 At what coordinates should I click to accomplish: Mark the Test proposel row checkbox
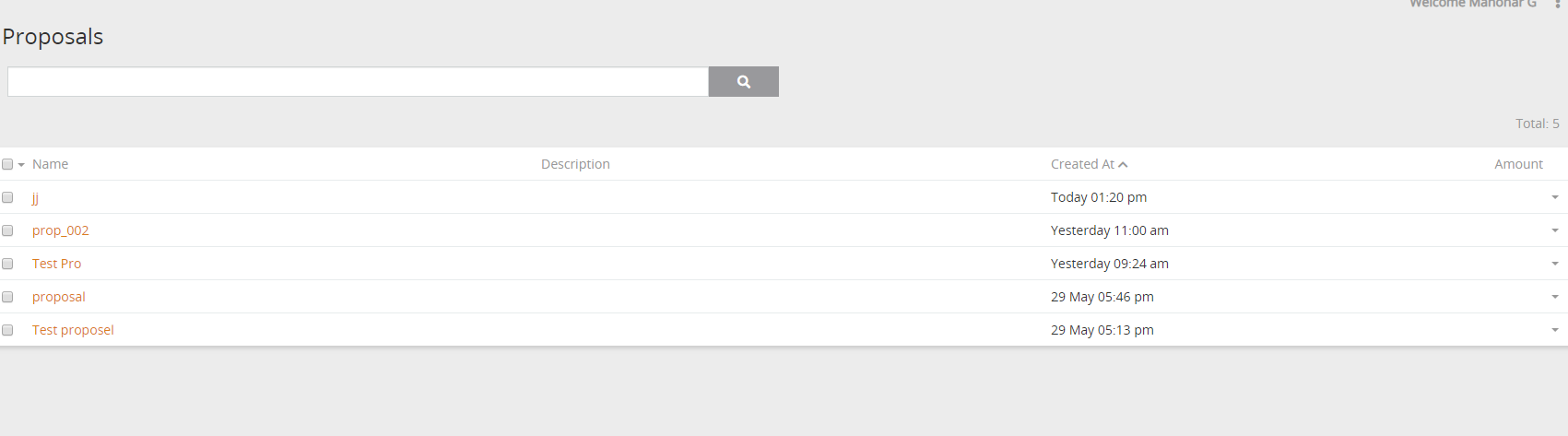7,330
